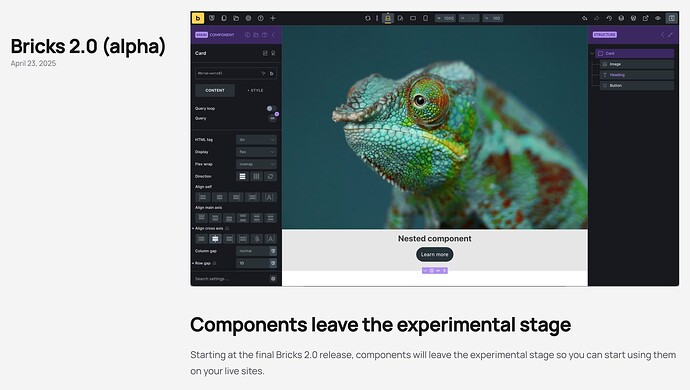Viewport: 690px width, 390px height.
Task: Select the horizontal Direction option
Action: tap(256, 176)
